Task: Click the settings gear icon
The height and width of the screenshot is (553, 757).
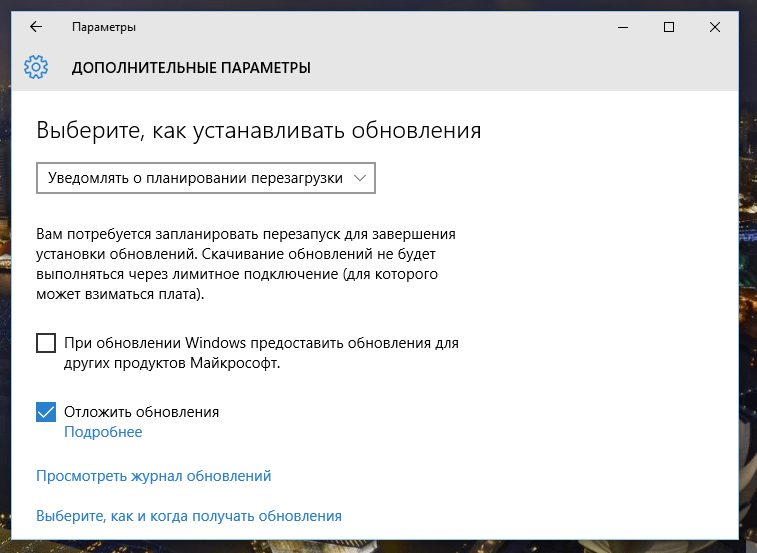Action: 36,67
